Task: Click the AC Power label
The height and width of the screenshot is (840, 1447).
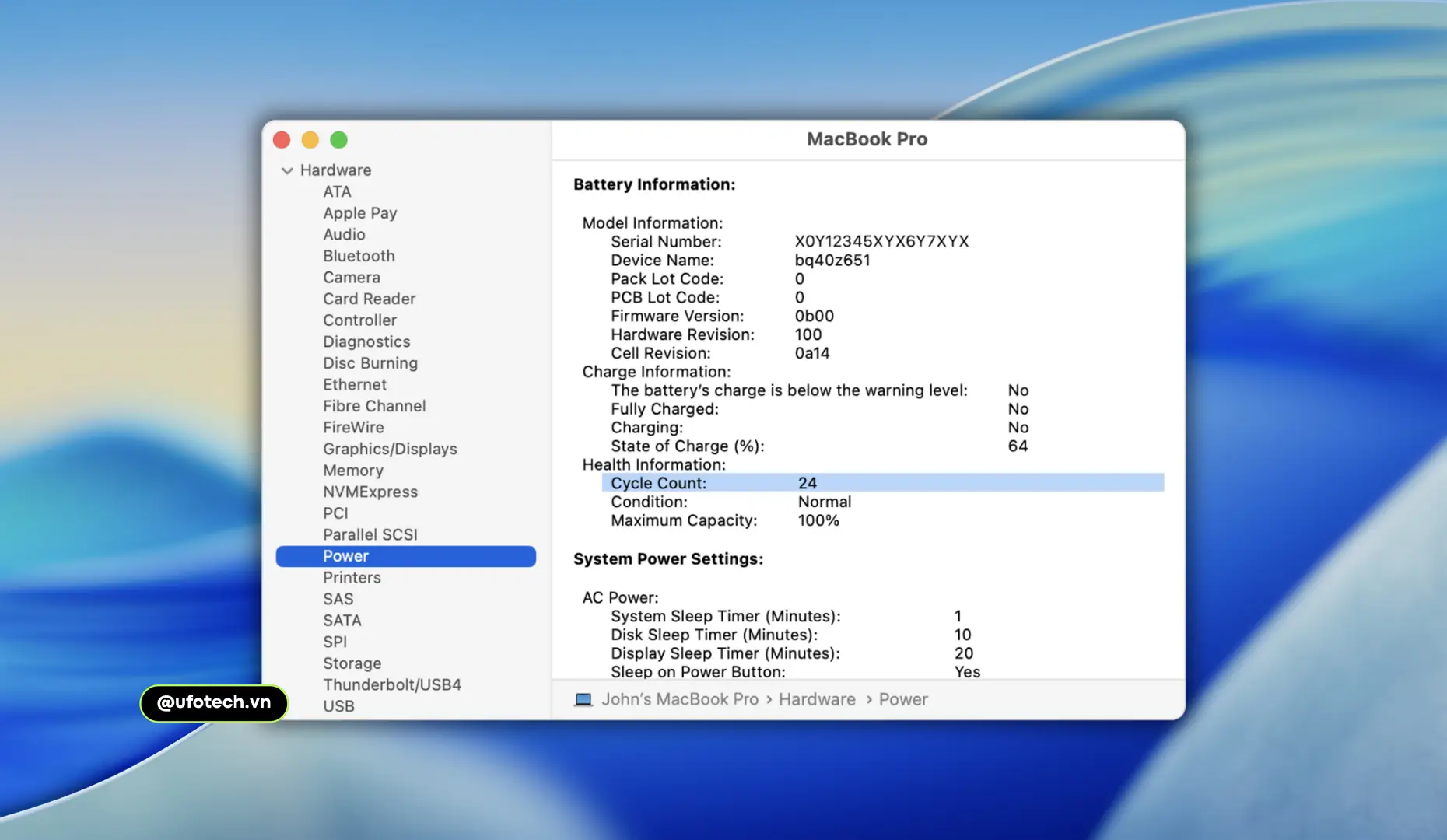Action: click(x=620, y=598)
